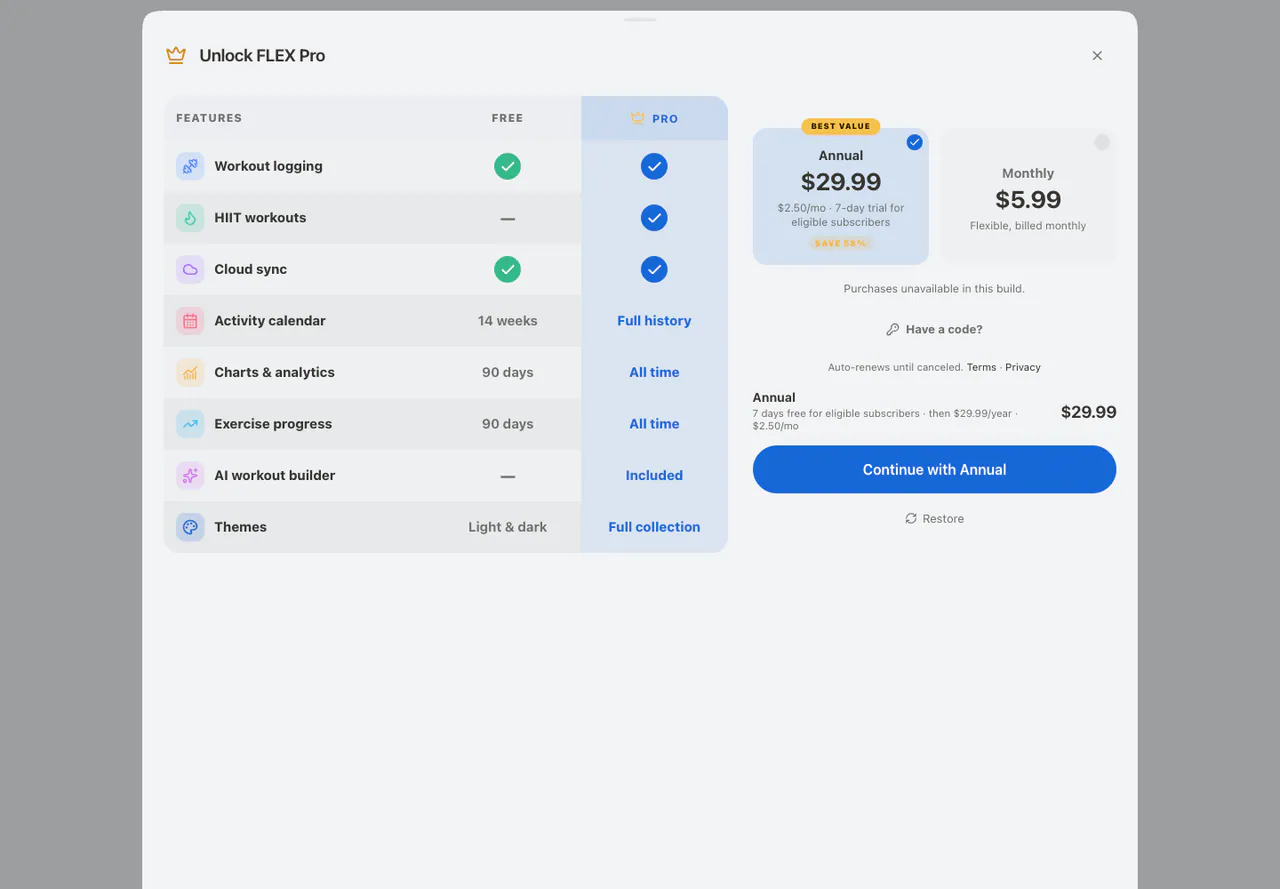Select the Annual plan radio checkmark
This screenshot has width=1280, height=889.
coord(914,142)
